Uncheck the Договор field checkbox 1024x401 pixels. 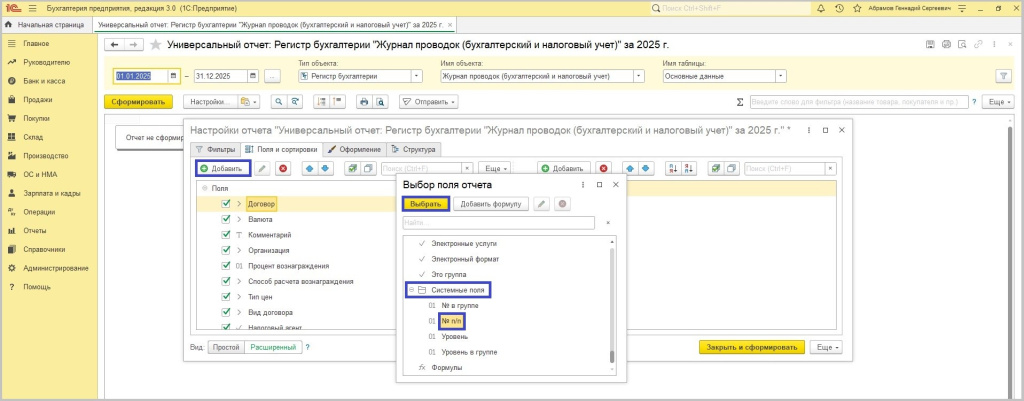tap(226, 203)
